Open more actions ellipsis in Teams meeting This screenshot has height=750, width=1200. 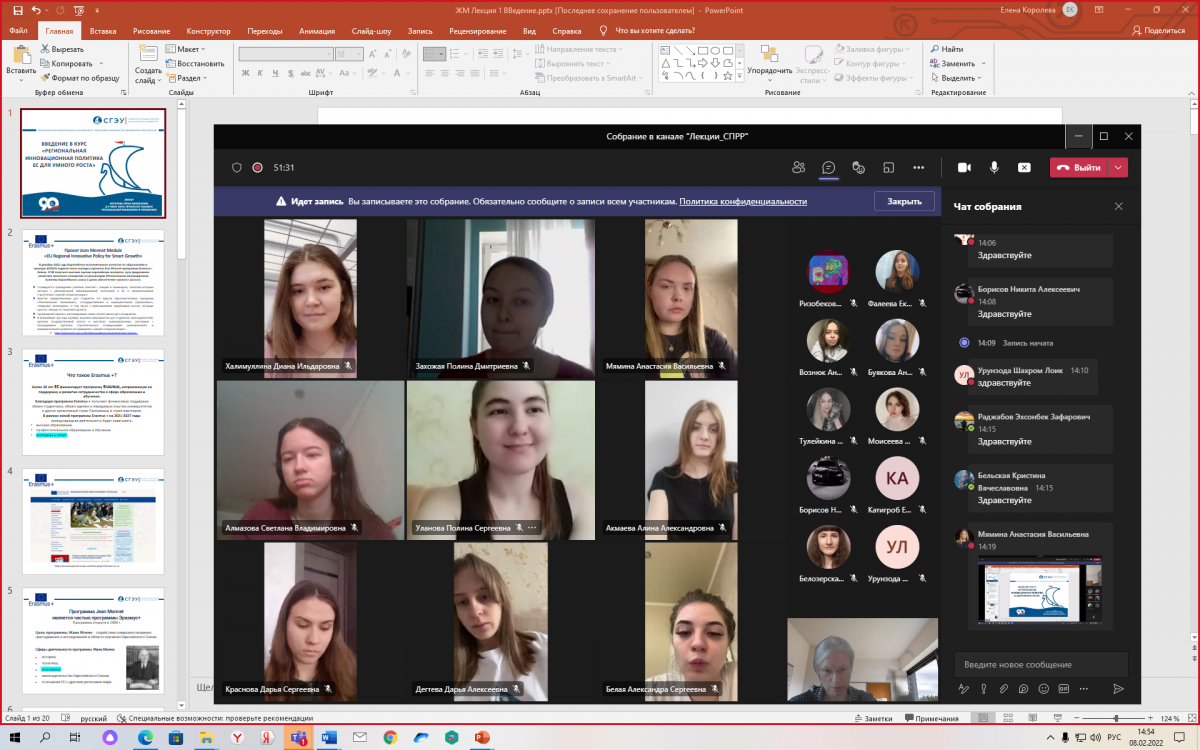tap(918, 167)
